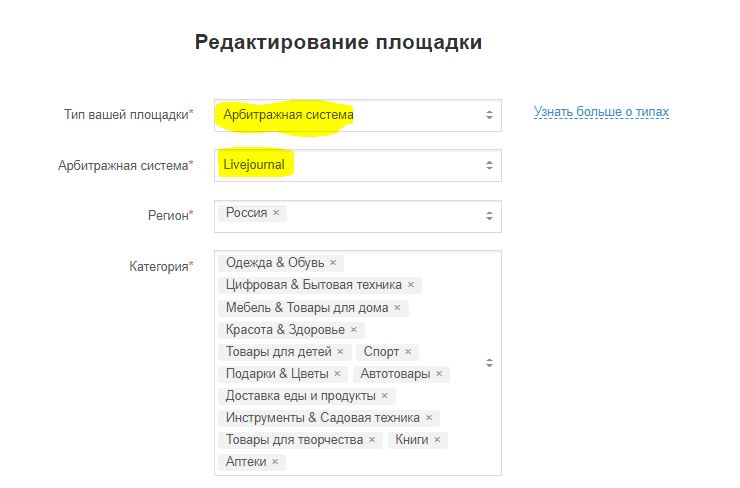Remove 'Товары для детей' tag

(x=340, y=352)
